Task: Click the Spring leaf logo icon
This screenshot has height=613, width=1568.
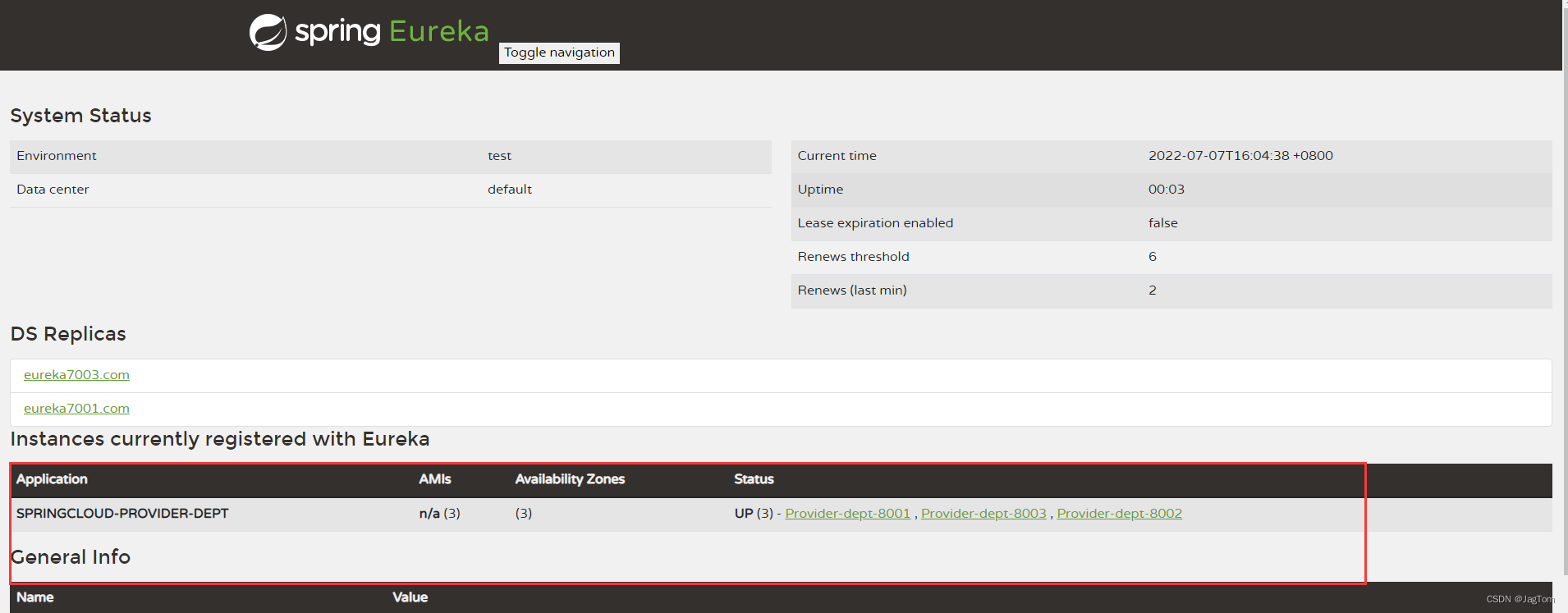Action: (x=268, y=33)
